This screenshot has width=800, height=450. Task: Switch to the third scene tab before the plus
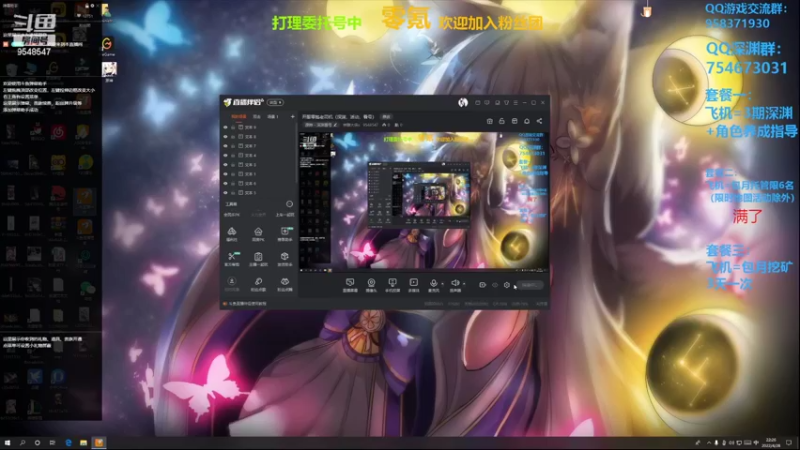tap(273, 117)
